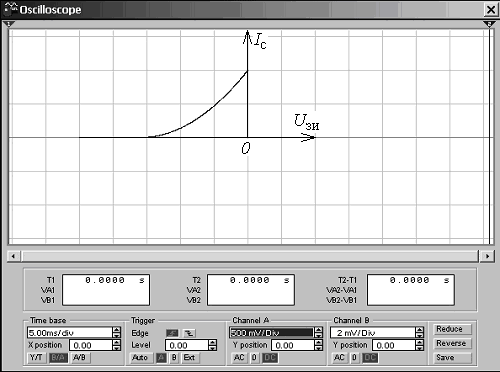Image resolution: width=500 pixels, height=372 pixels.
Task: Click the 2 mV/Div Channel B field
Action: (x=373, y=333)
